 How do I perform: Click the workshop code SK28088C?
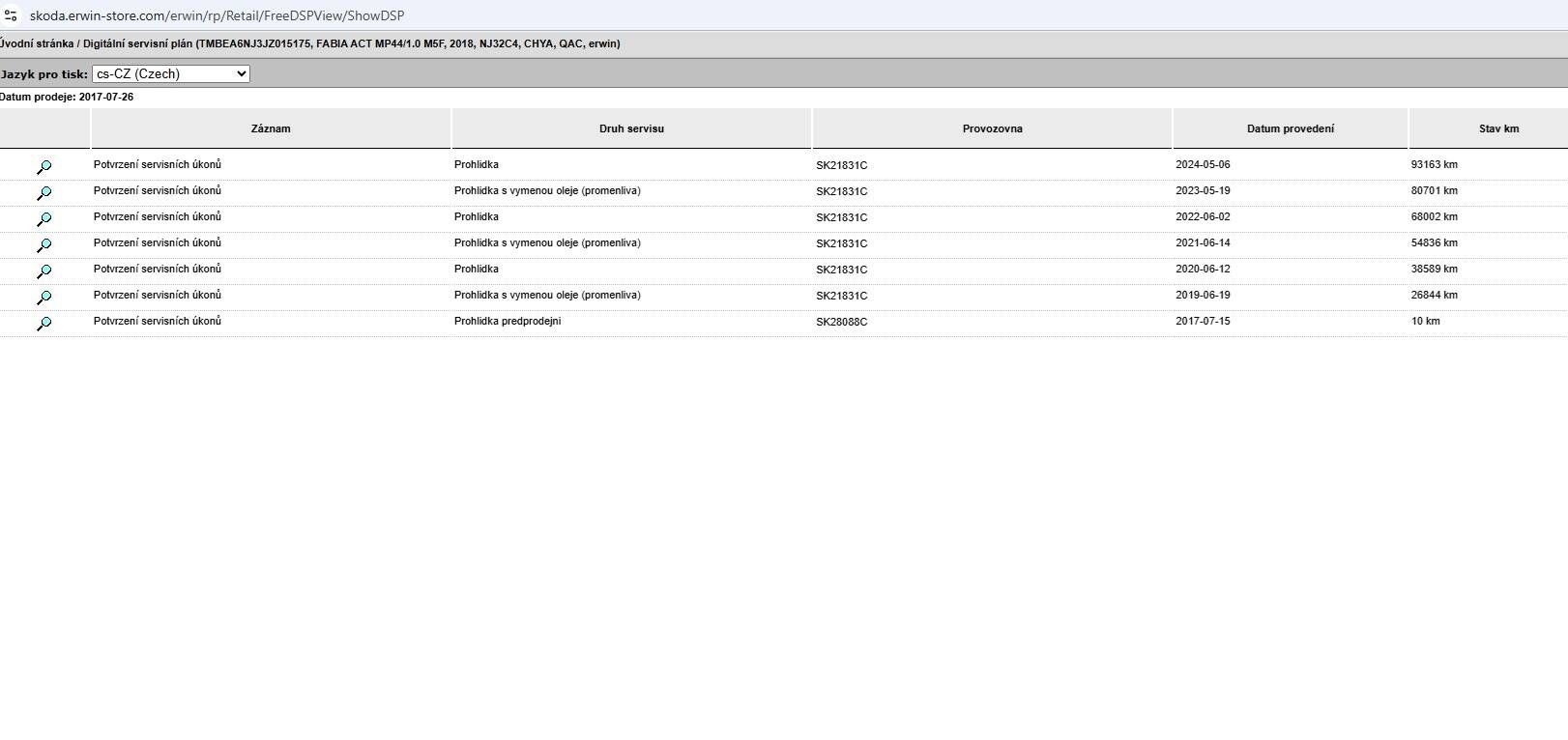pos(841,322)
